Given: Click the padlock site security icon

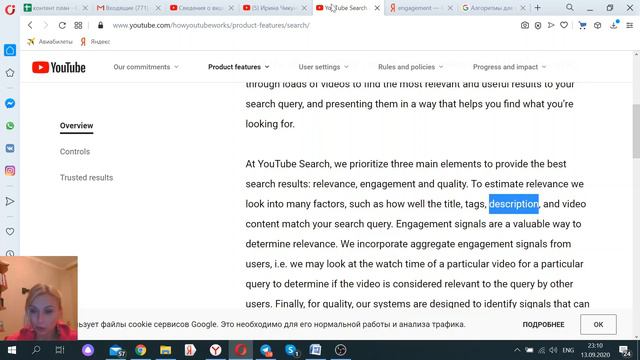Looking at the screenshot, I should 100,25.
